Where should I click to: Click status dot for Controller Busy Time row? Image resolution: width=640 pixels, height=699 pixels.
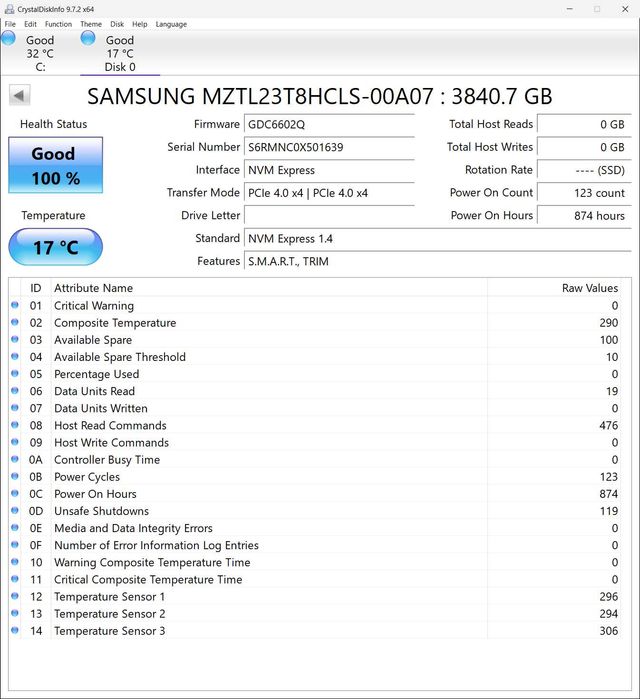(15, 459)
